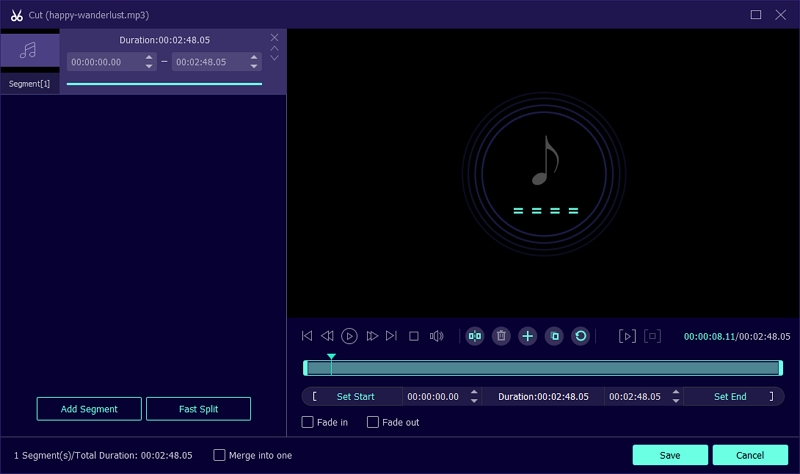Enable the Fade out checkbox
This screenshot has height=474, width=800.
(x=373, y=422)
